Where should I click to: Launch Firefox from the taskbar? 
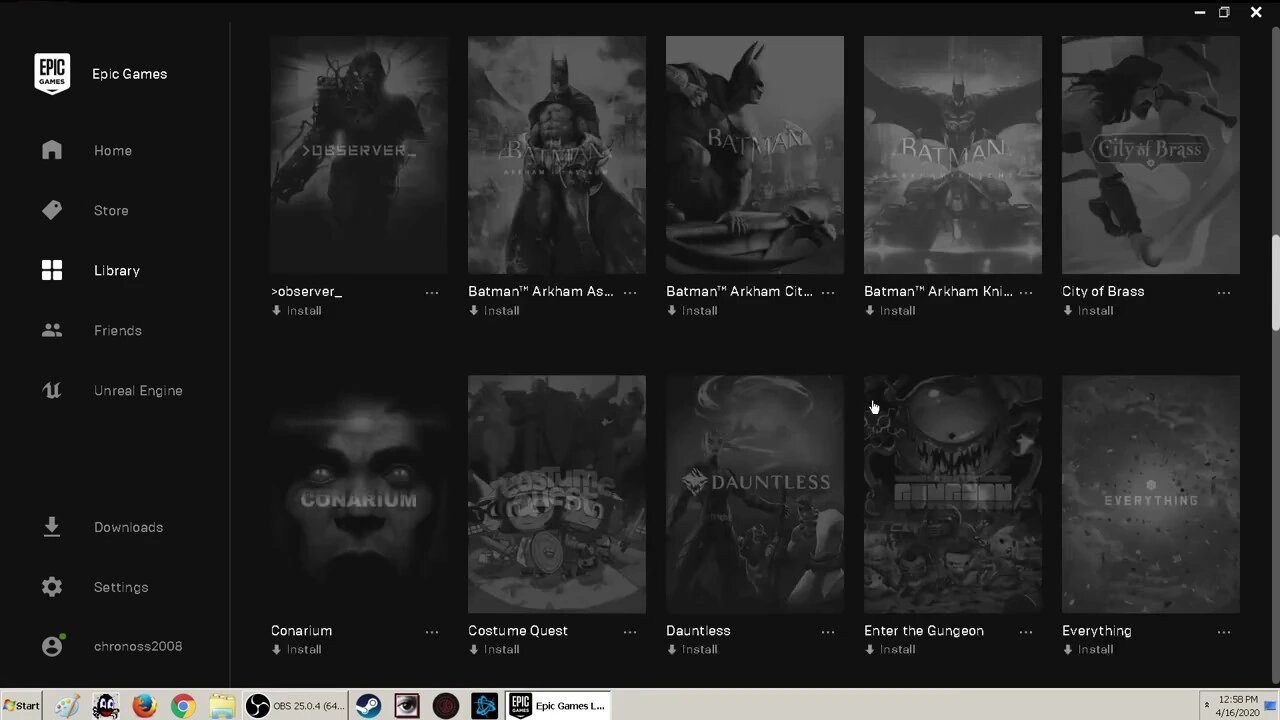point(145,706)
